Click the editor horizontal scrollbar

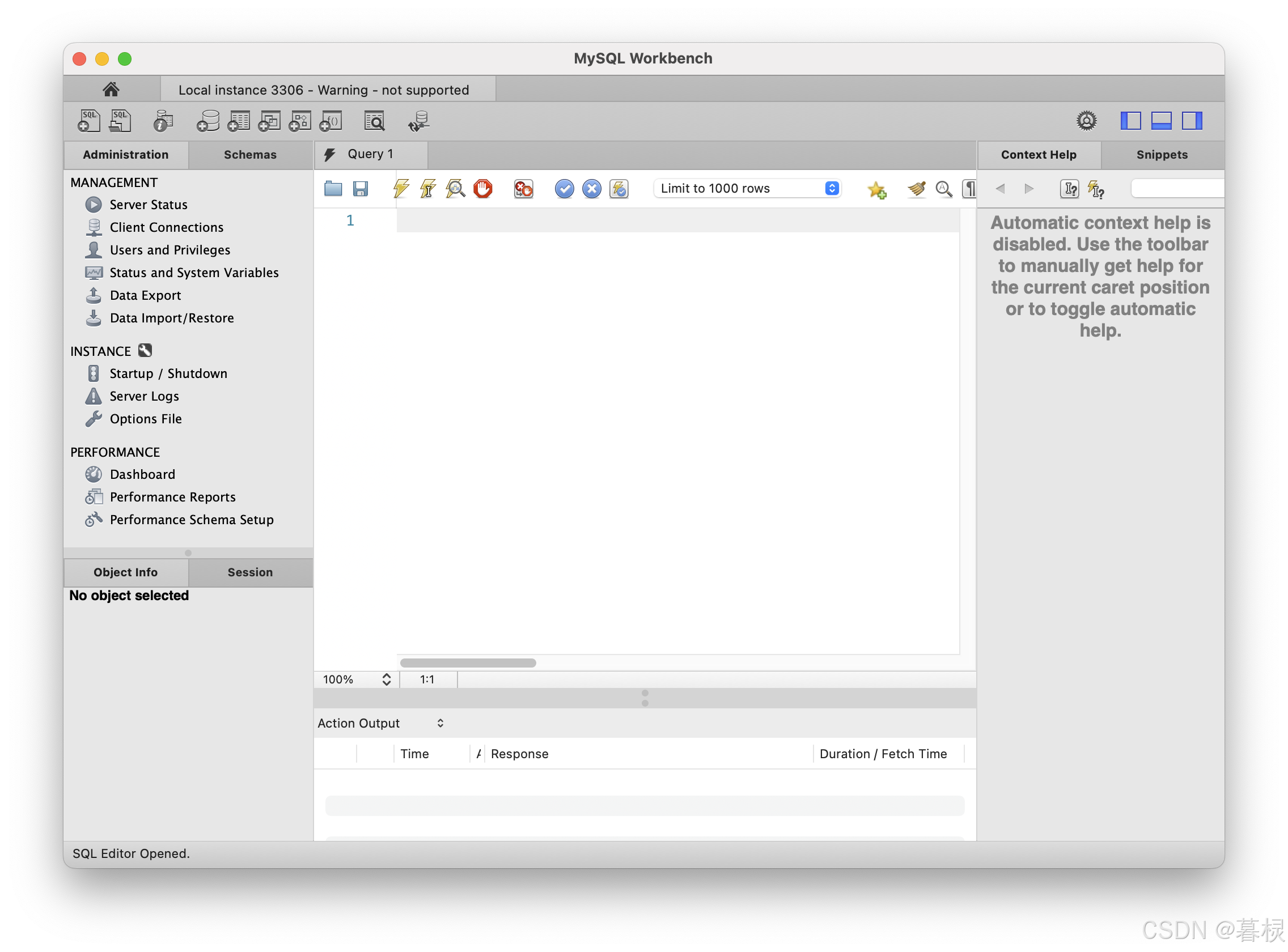[x=468, y=662]
